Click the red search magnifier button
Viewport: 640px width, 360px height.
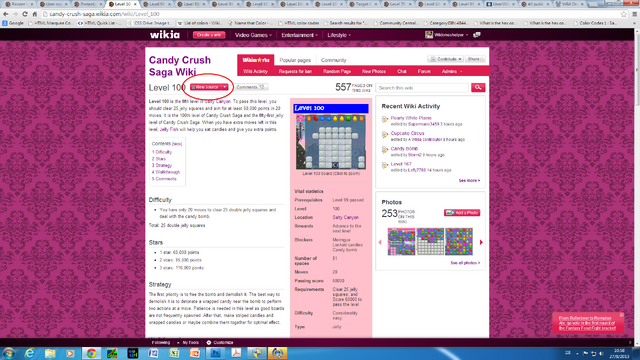(478, 87)
